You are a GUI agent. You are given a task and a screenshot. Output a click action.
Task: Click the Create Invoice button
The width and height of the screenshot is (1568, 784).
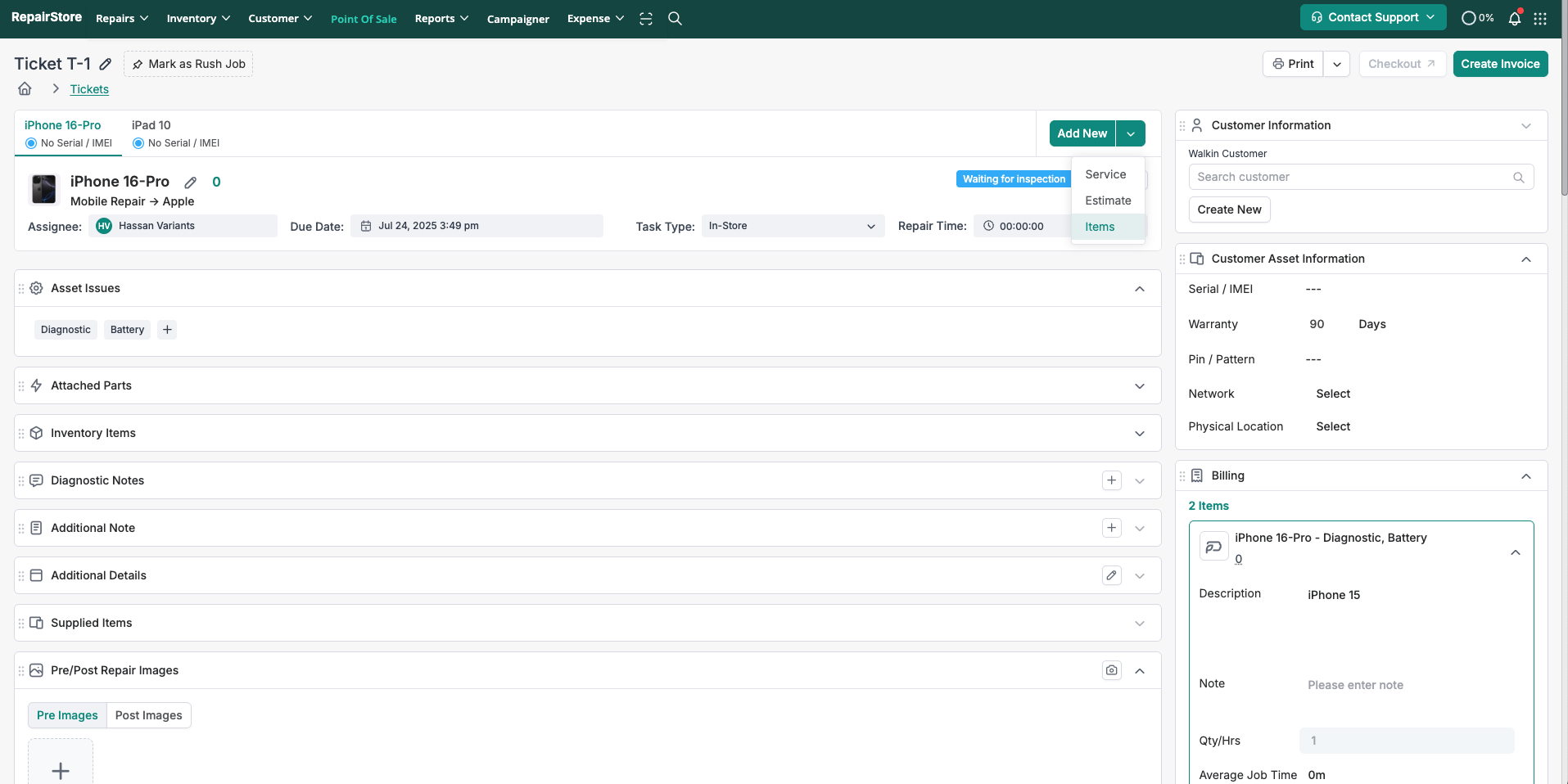coord(1499,64)
